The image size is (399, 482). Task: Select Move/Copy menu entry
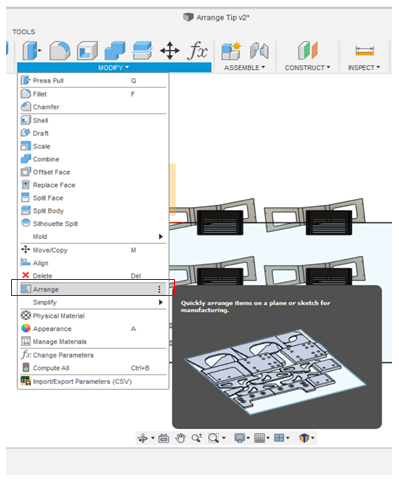(93, 250)
